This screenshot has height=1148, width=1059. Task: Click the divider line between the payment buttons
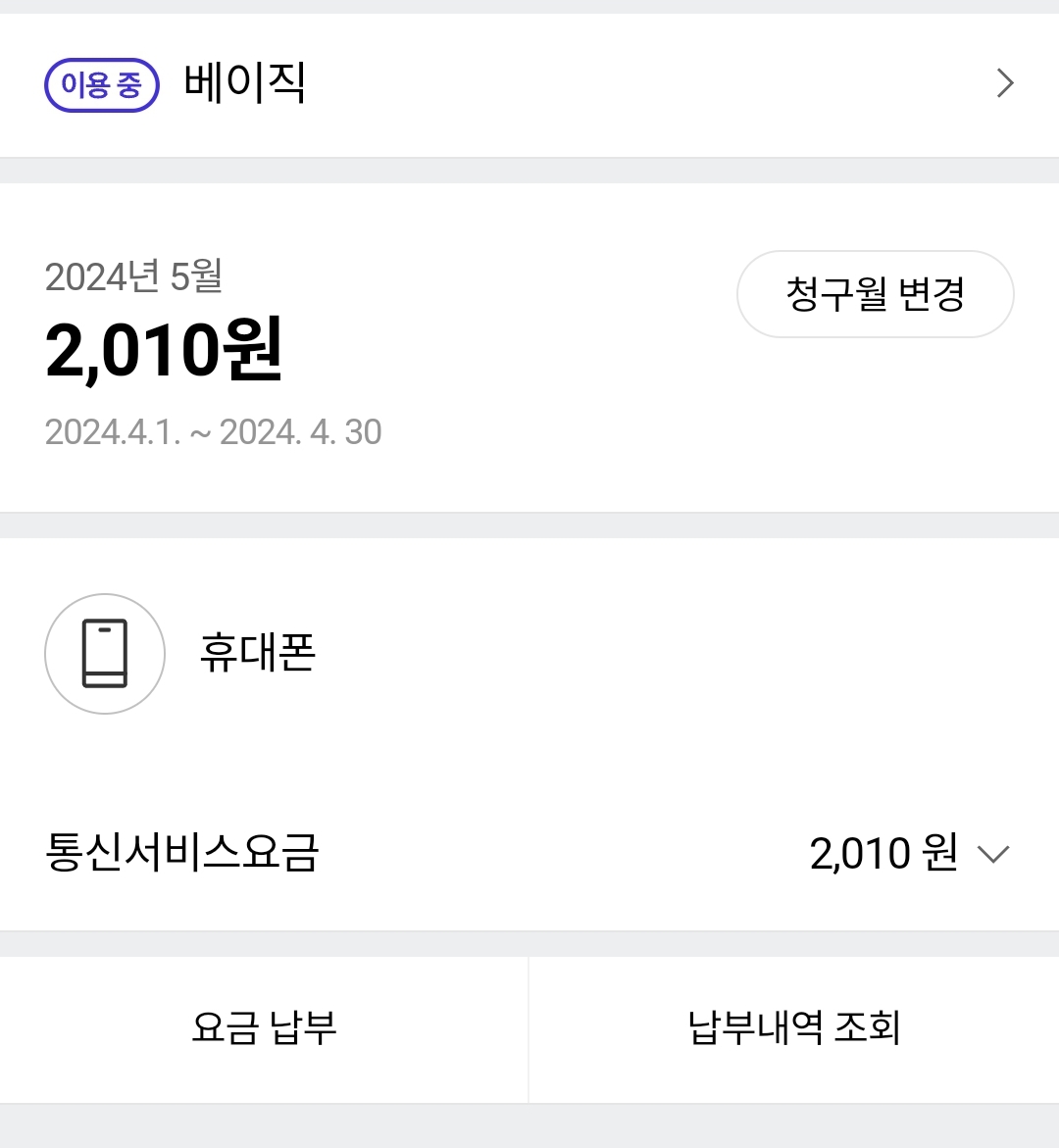coord(529,1029)
